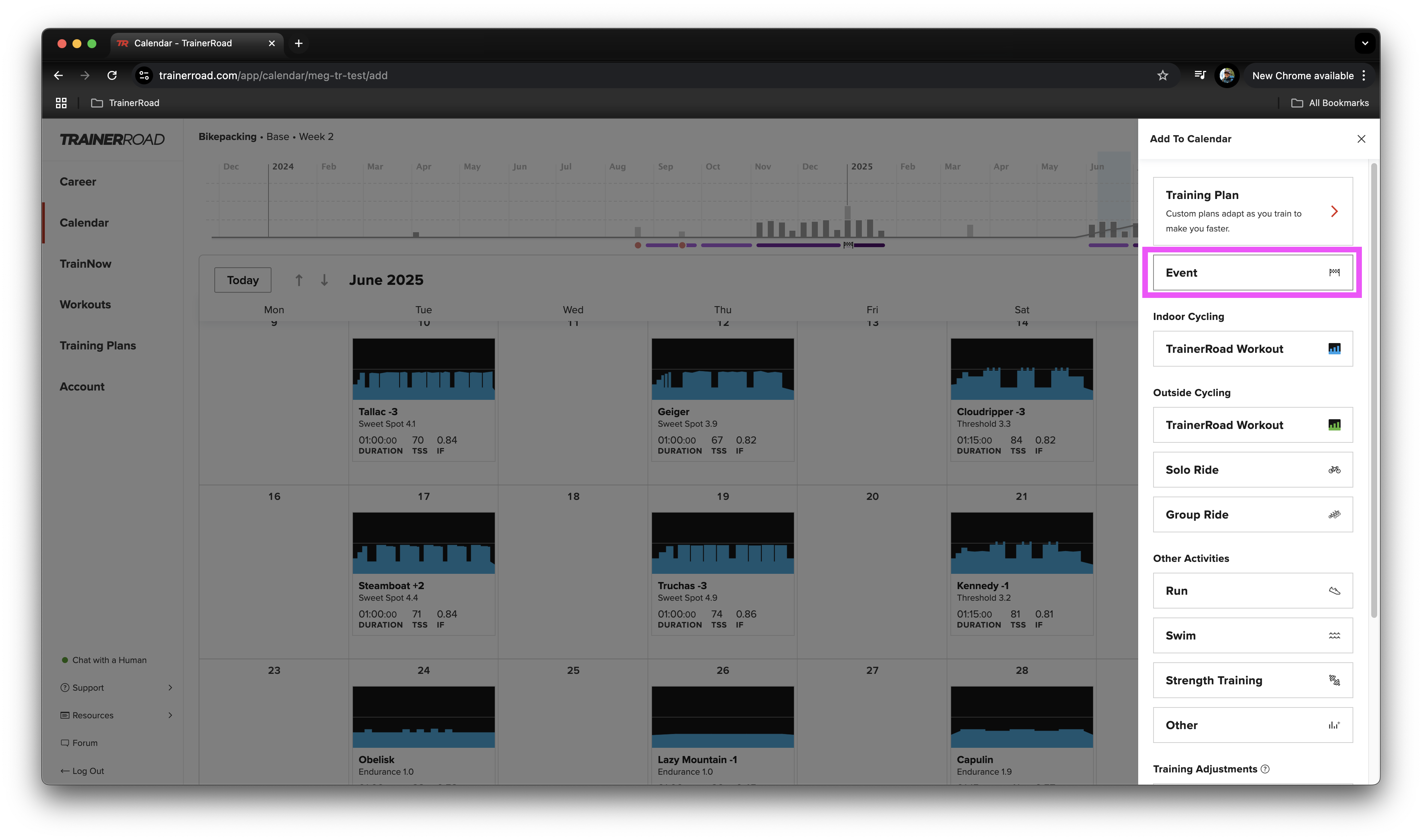Screen dimensions: 1422x840
Task: Open the Geiger workout on June 12
Action: [722, 399]
